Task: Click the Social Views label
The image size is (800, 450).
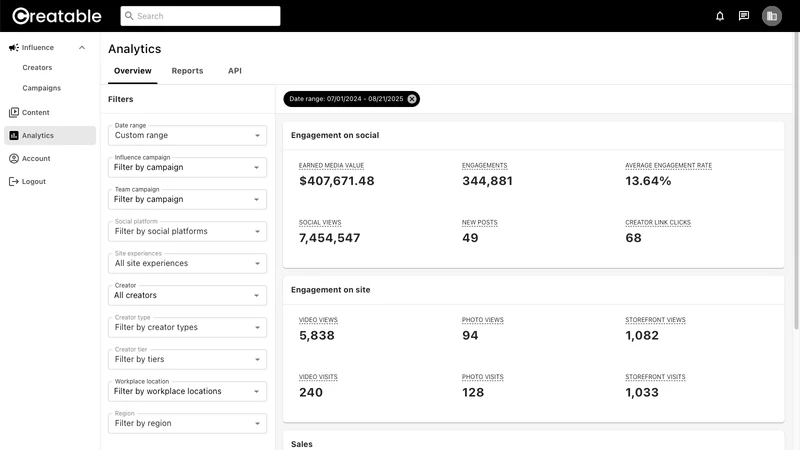Action: click(320, 222)
